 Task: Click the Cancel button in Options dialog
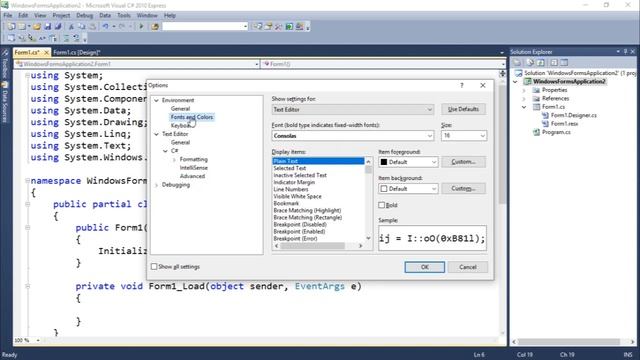[x=468, y=267]
